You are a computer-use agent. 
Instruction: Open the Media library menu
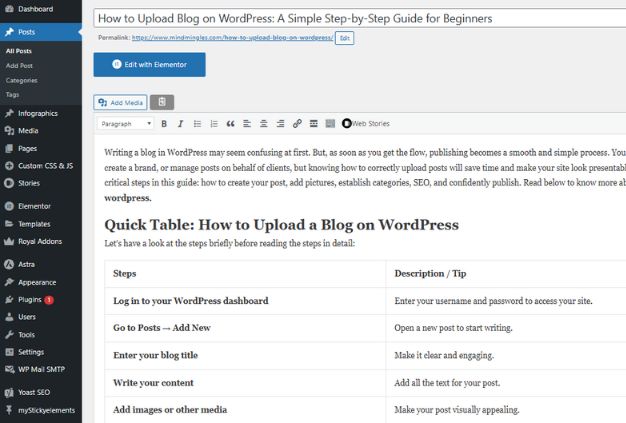pos(41,130)
